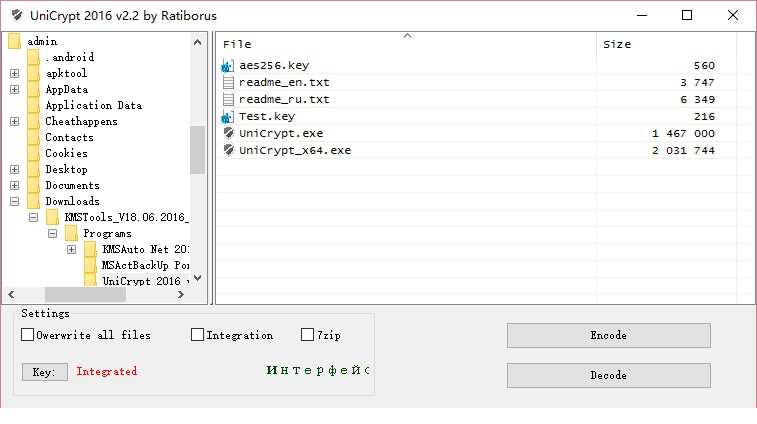Click the Programs folder icon
This screenshot has height=424, width=757.
(x=71, y=233)
